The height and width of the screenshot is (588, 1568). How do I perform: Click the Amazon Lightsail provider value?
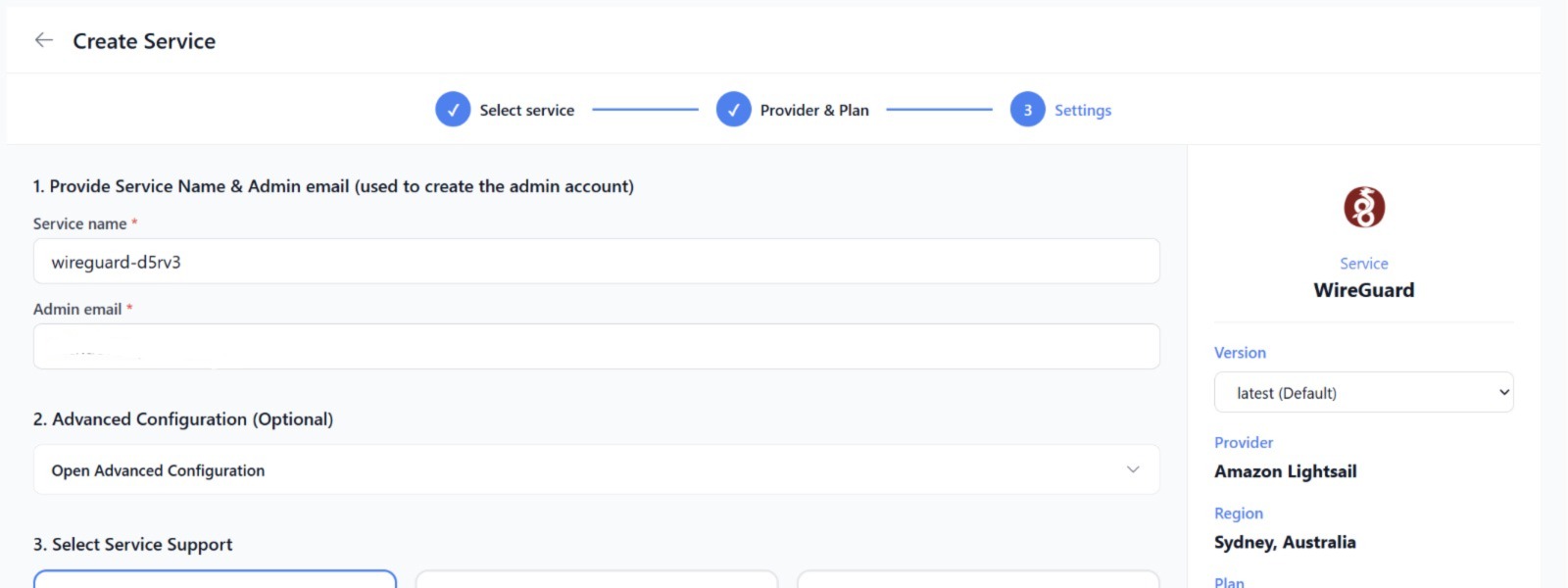1286,471
